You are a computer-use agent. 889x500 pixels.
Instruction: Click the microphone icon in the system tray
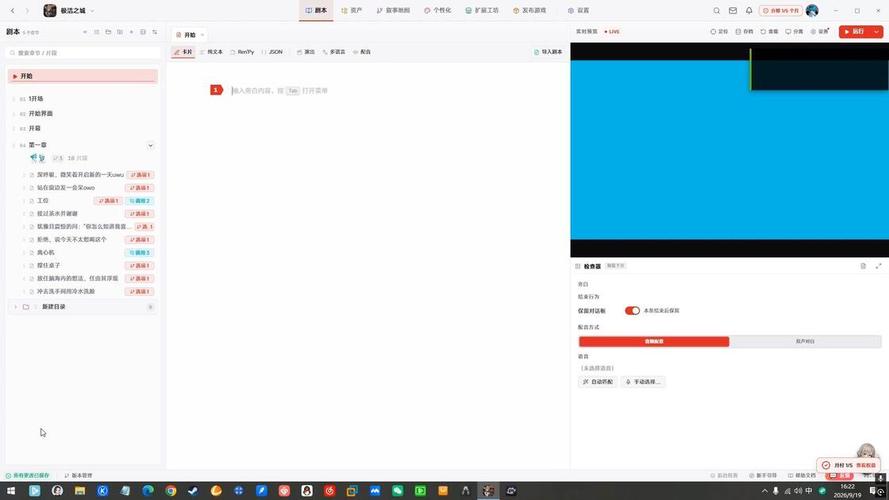[x=776, y=491]
